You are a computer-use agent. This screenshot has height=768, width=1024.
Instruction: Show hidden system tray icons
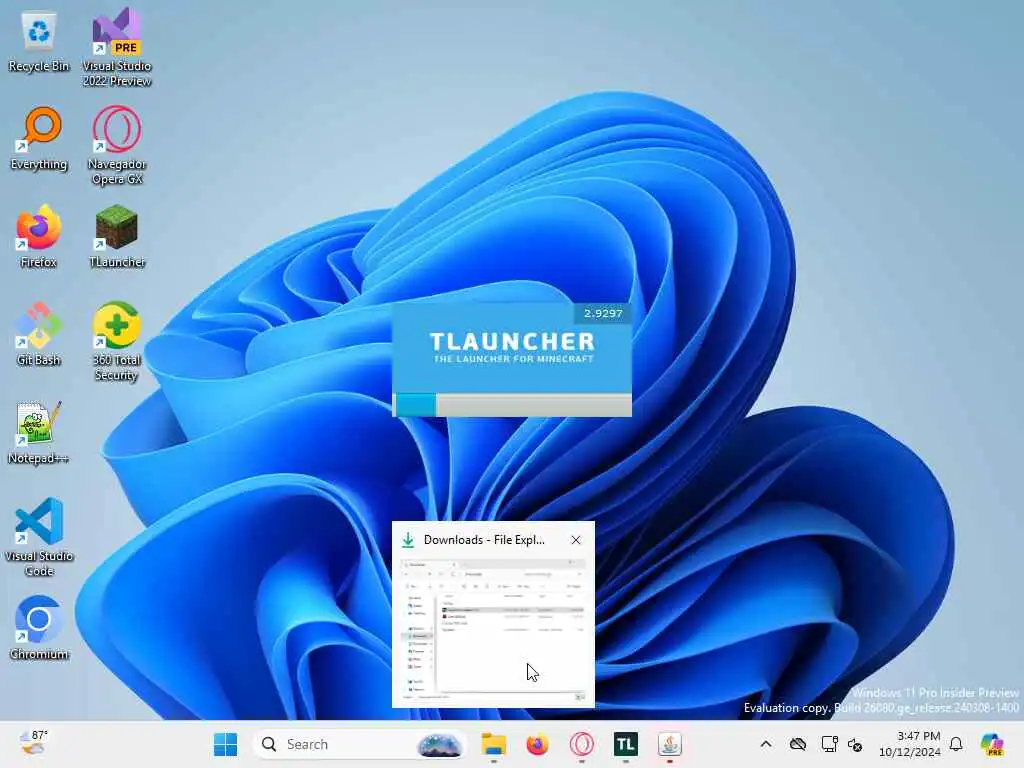766,744
